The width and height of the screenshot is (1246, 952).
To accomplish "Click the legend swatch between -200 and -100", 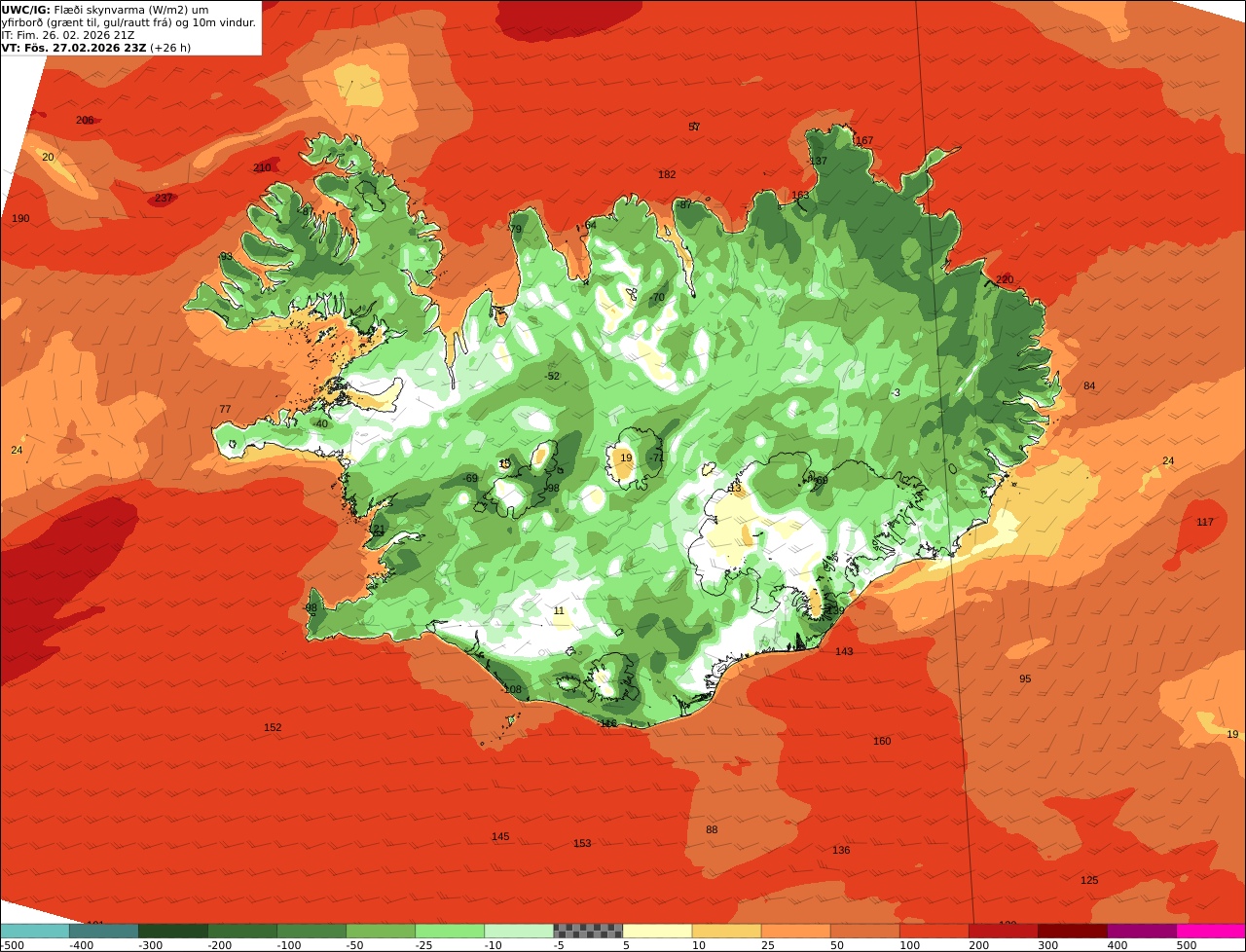I will pos(242,931).
